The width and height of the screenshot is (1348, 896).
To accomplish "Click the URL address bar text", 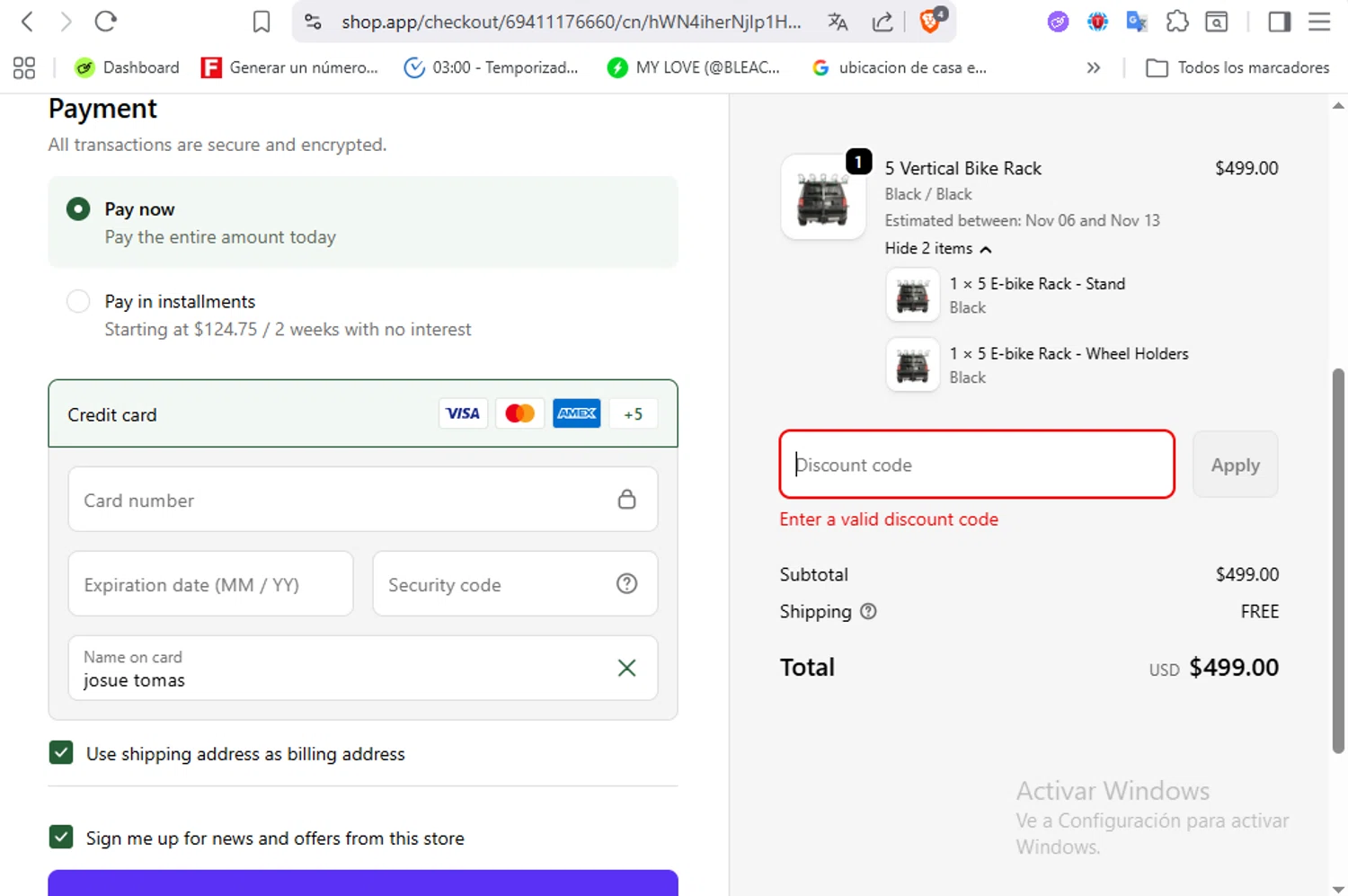I will coord(572,22).
